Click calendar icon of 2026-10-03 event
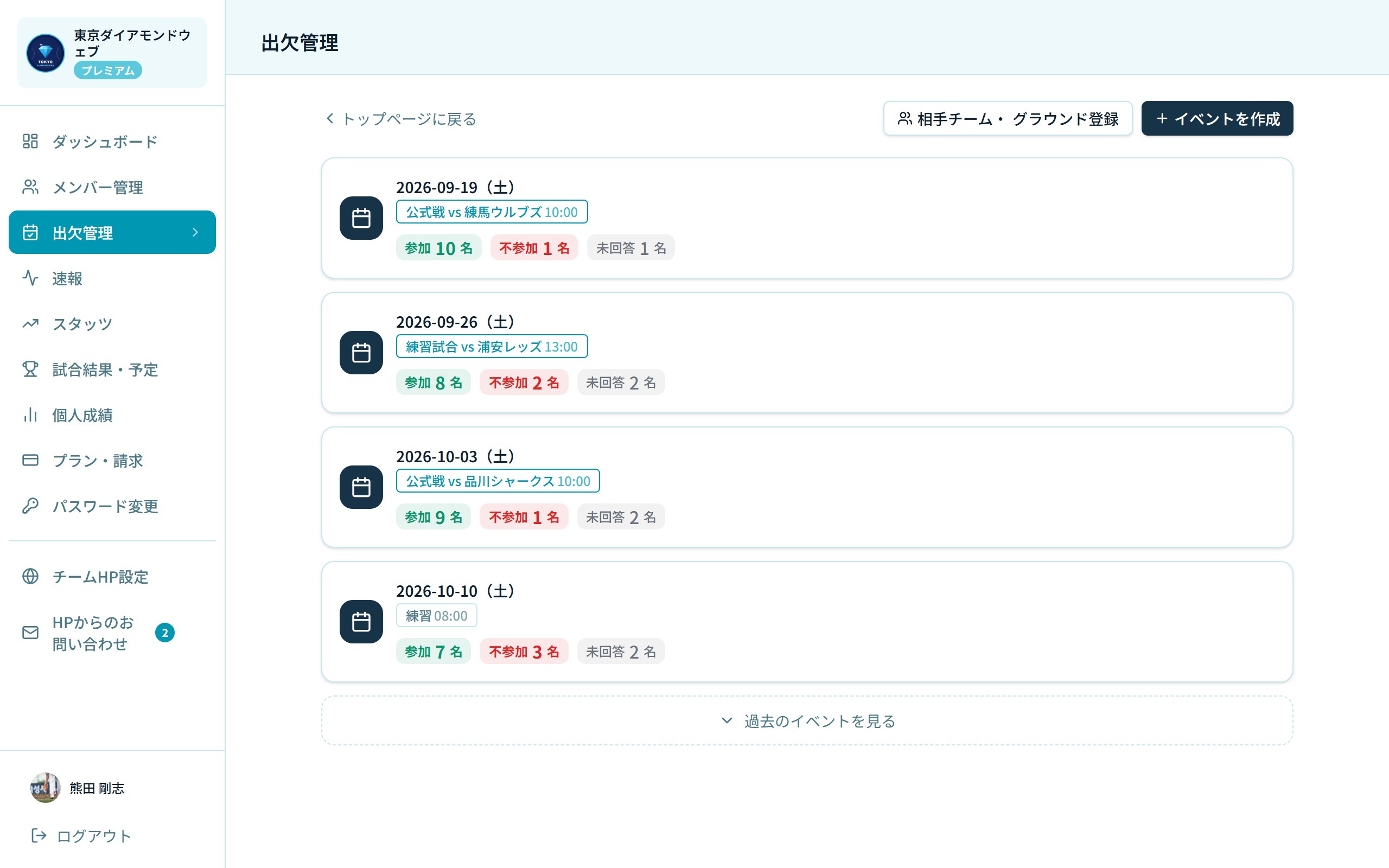 tap(361, 487)
